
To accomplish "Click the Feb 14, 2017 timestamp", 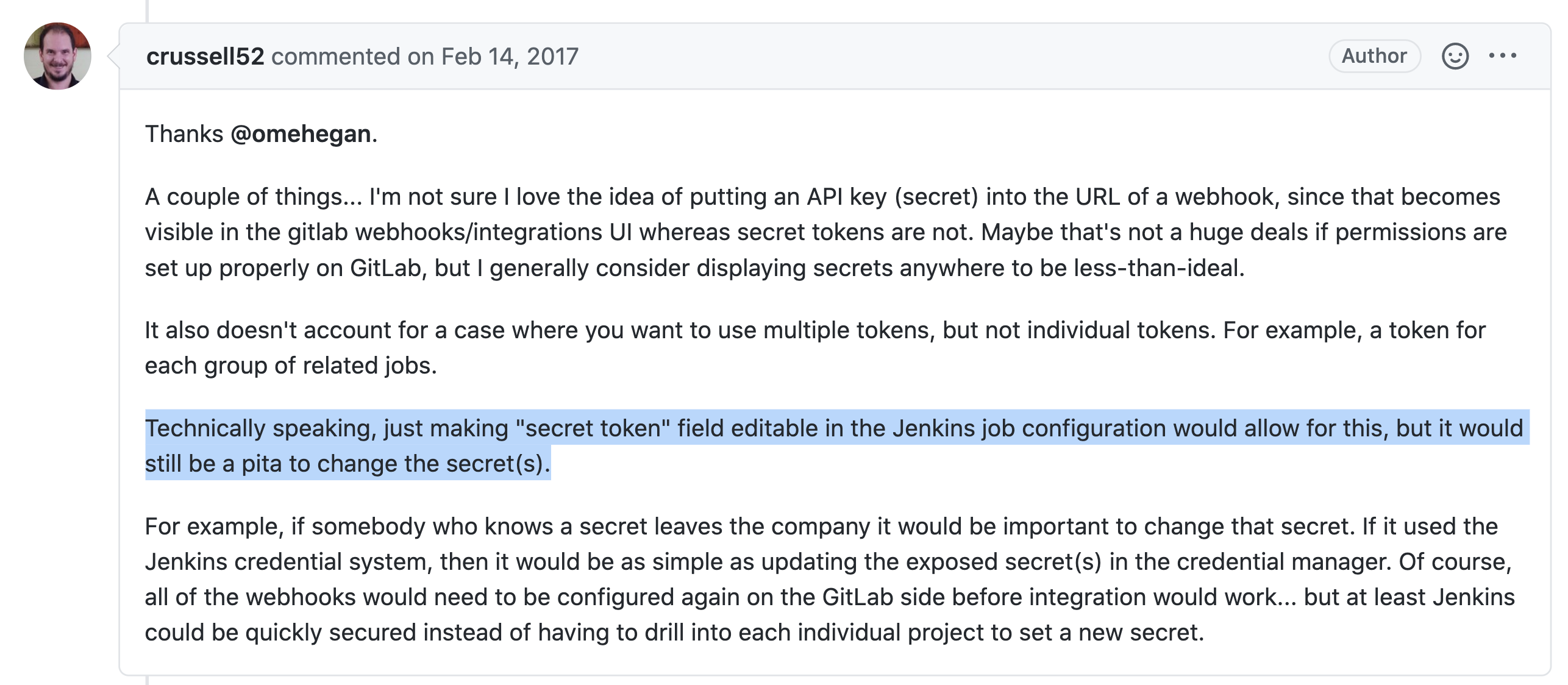I will (509, 56).
